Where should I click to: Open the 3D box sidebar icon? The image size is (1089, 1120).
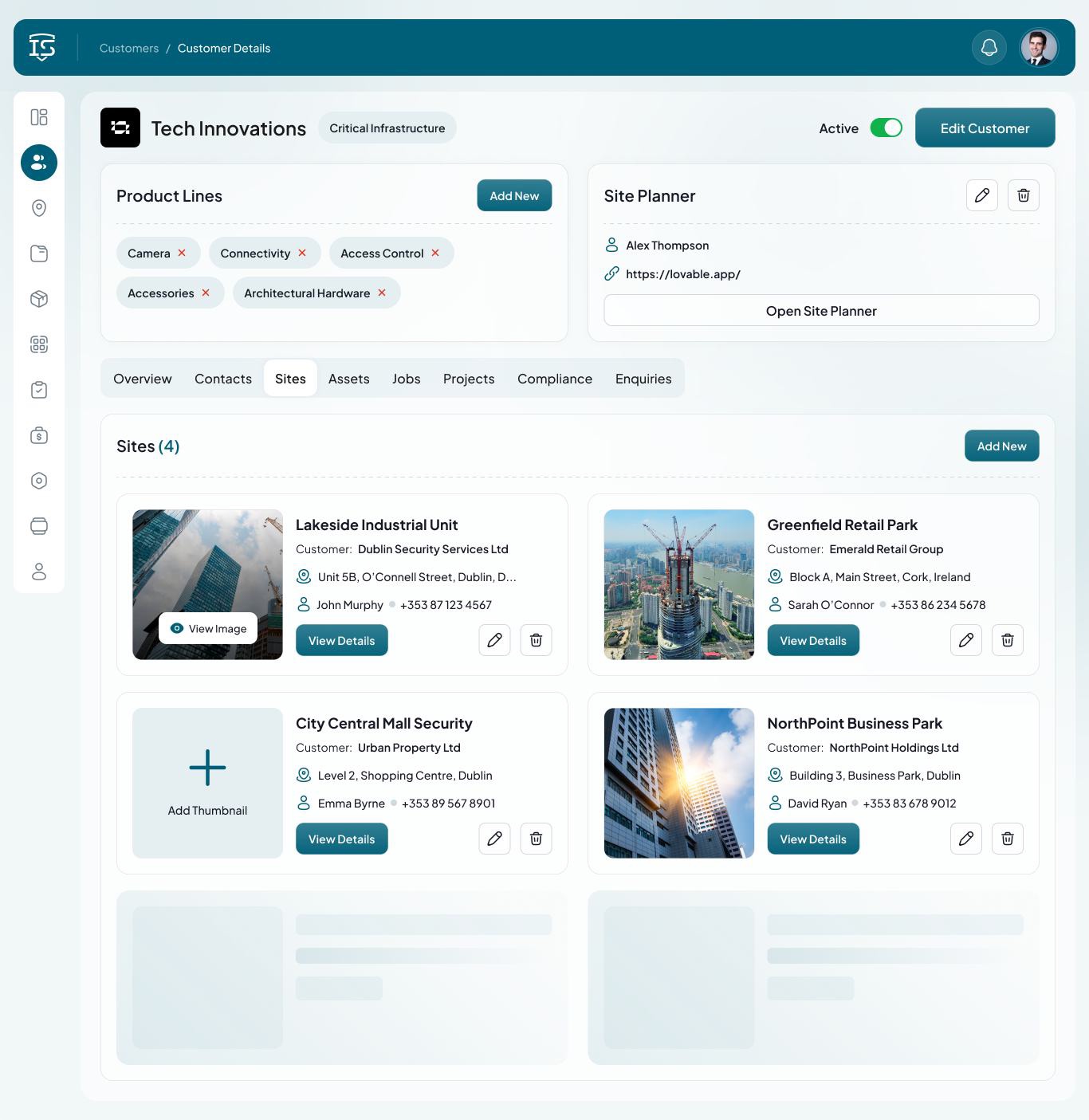click(39, 299)
